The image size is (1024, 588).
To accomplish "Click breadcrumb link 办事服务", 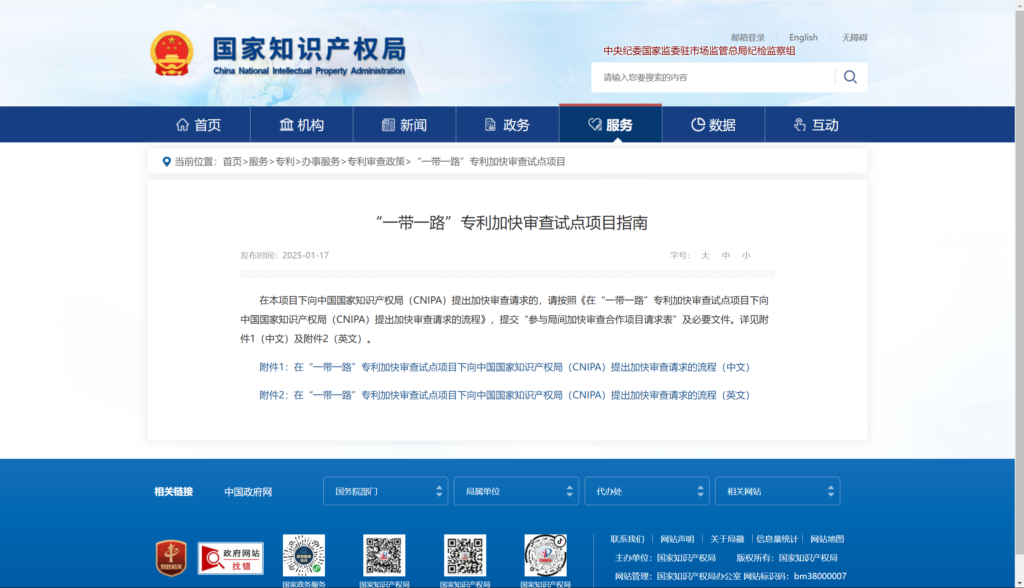I will pyautogui.click(x=321, y=161).
